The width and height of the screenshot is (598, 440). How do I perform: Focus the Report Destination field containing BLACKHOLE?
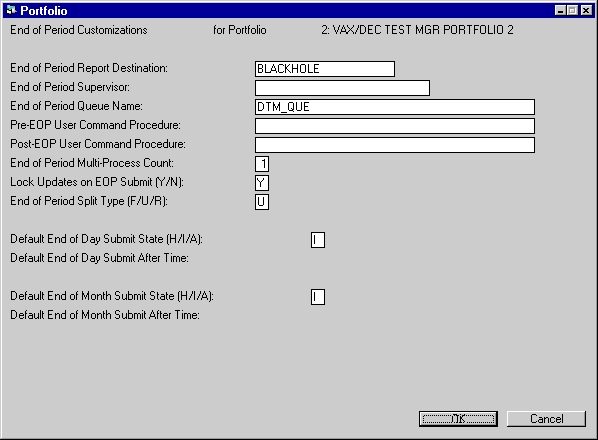[x=325, y=69]
